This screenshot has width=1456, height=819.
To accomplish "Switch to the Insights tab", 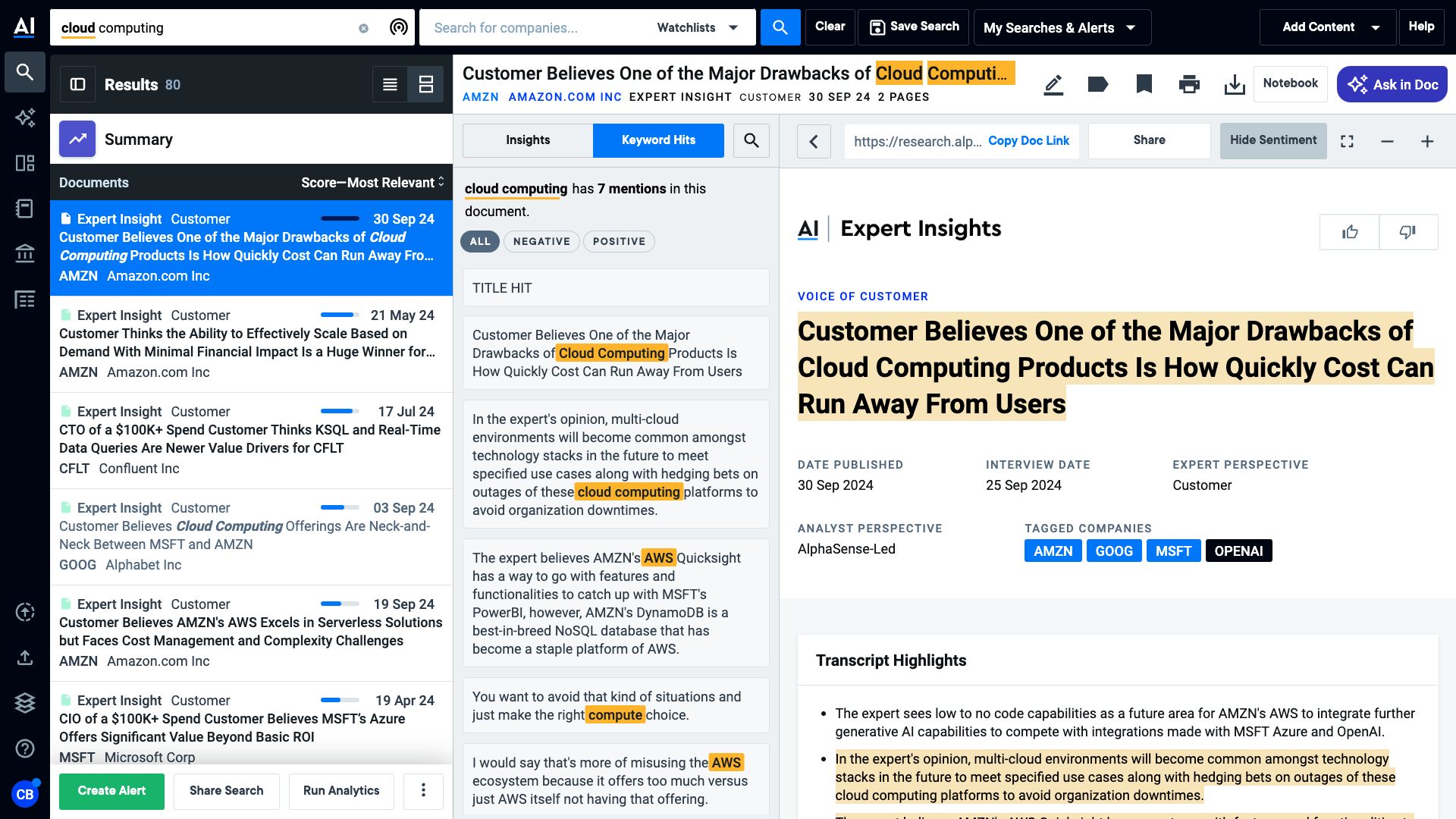I will [x=528, y=140].
